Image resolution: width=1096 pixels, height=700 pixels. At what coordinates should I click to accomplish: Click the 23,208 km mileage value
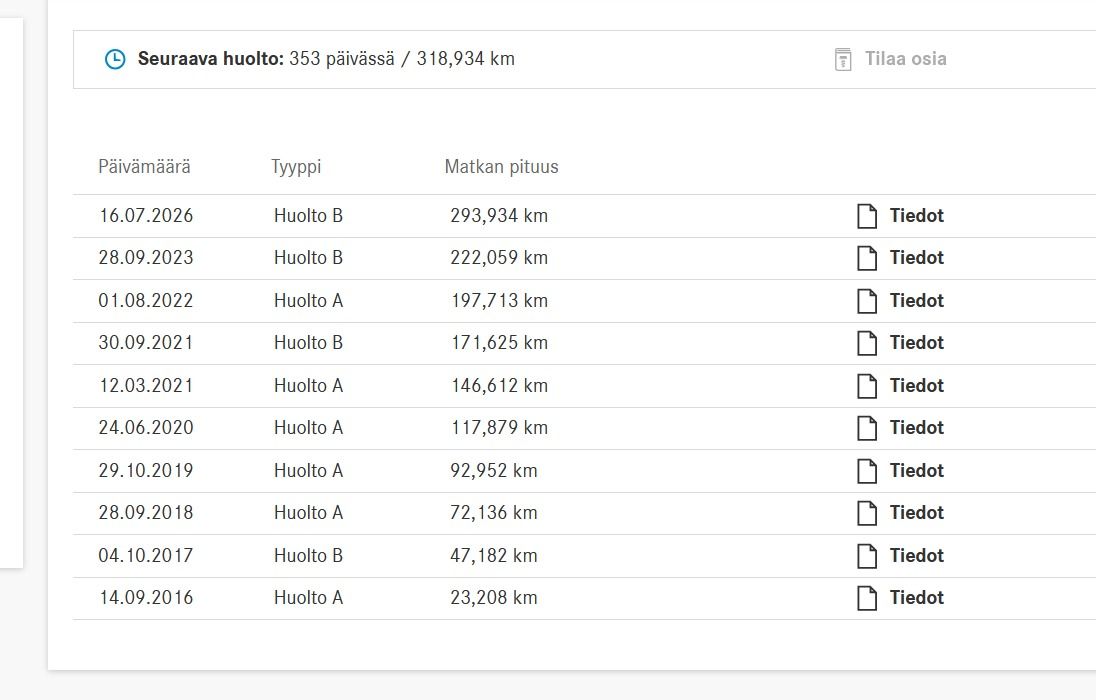point(493,597)
